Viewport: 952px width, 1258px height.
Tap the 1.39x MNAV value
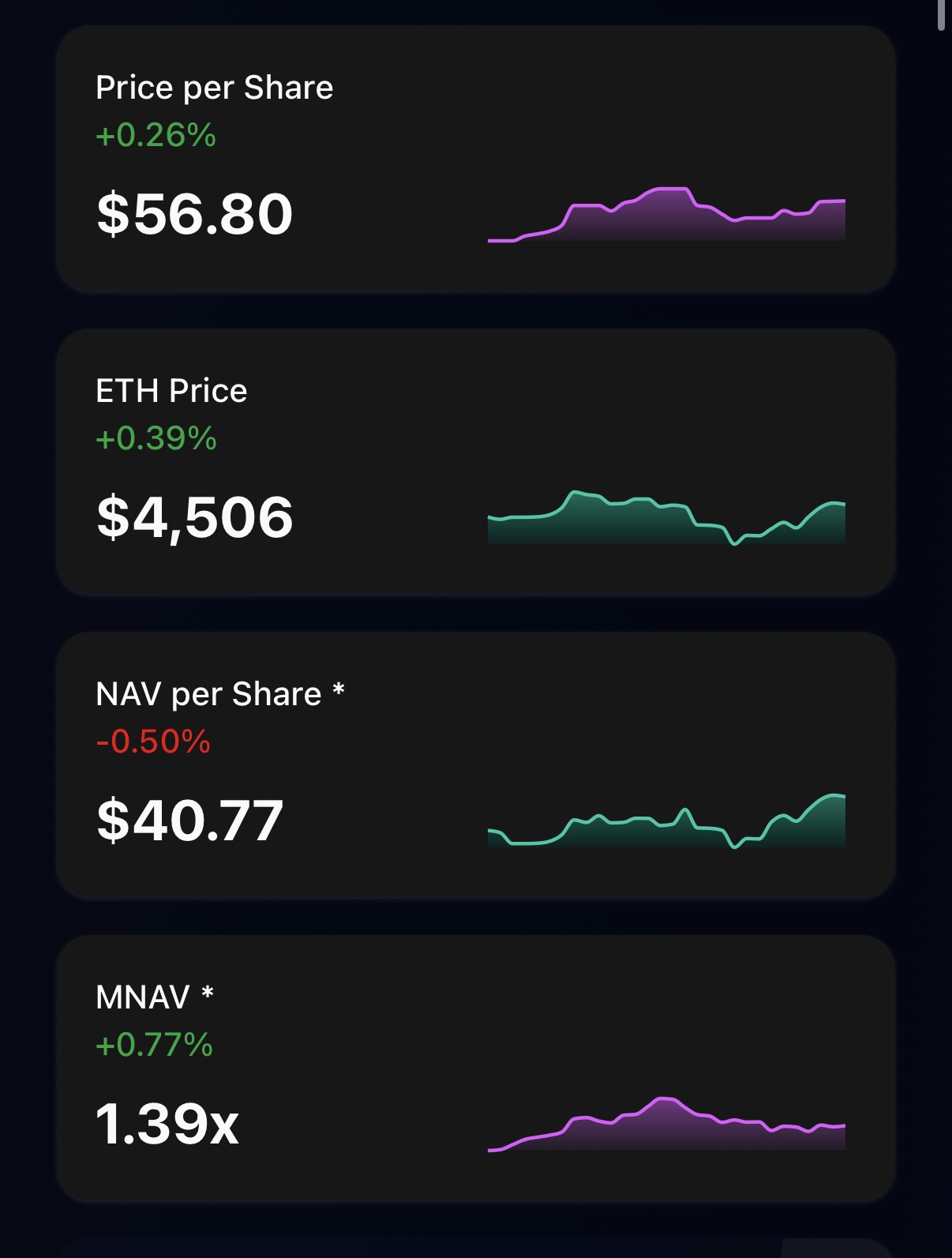[x=167, y=1124]
